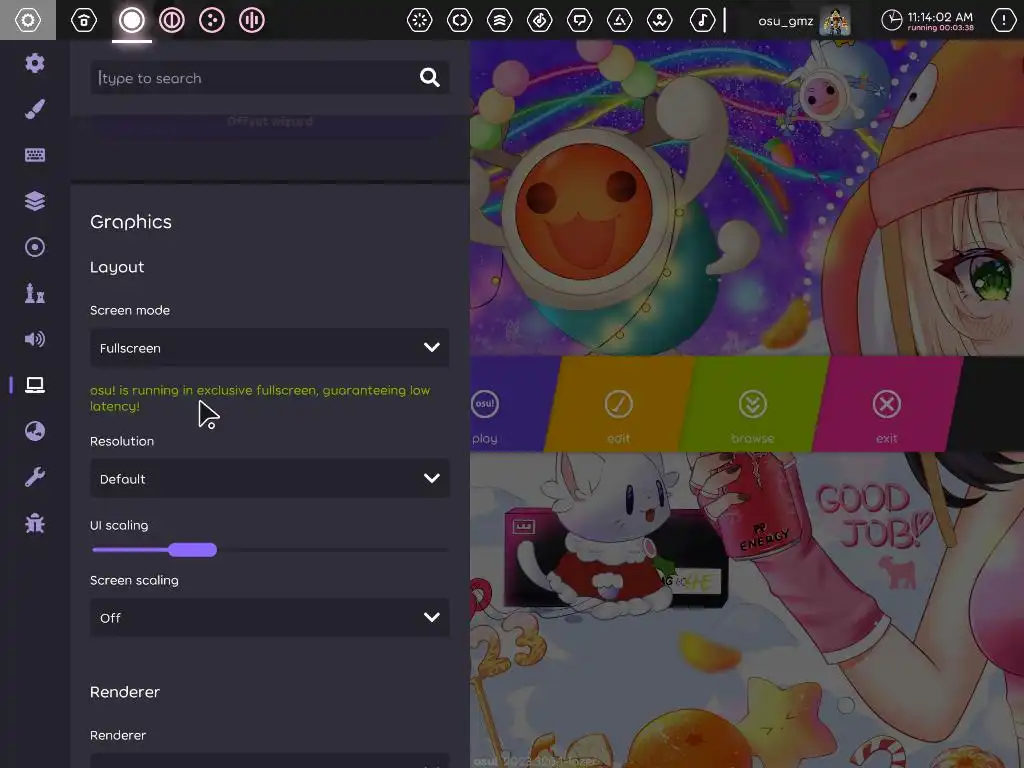Open the rankings stacked-layers icon

coord(500,20)
